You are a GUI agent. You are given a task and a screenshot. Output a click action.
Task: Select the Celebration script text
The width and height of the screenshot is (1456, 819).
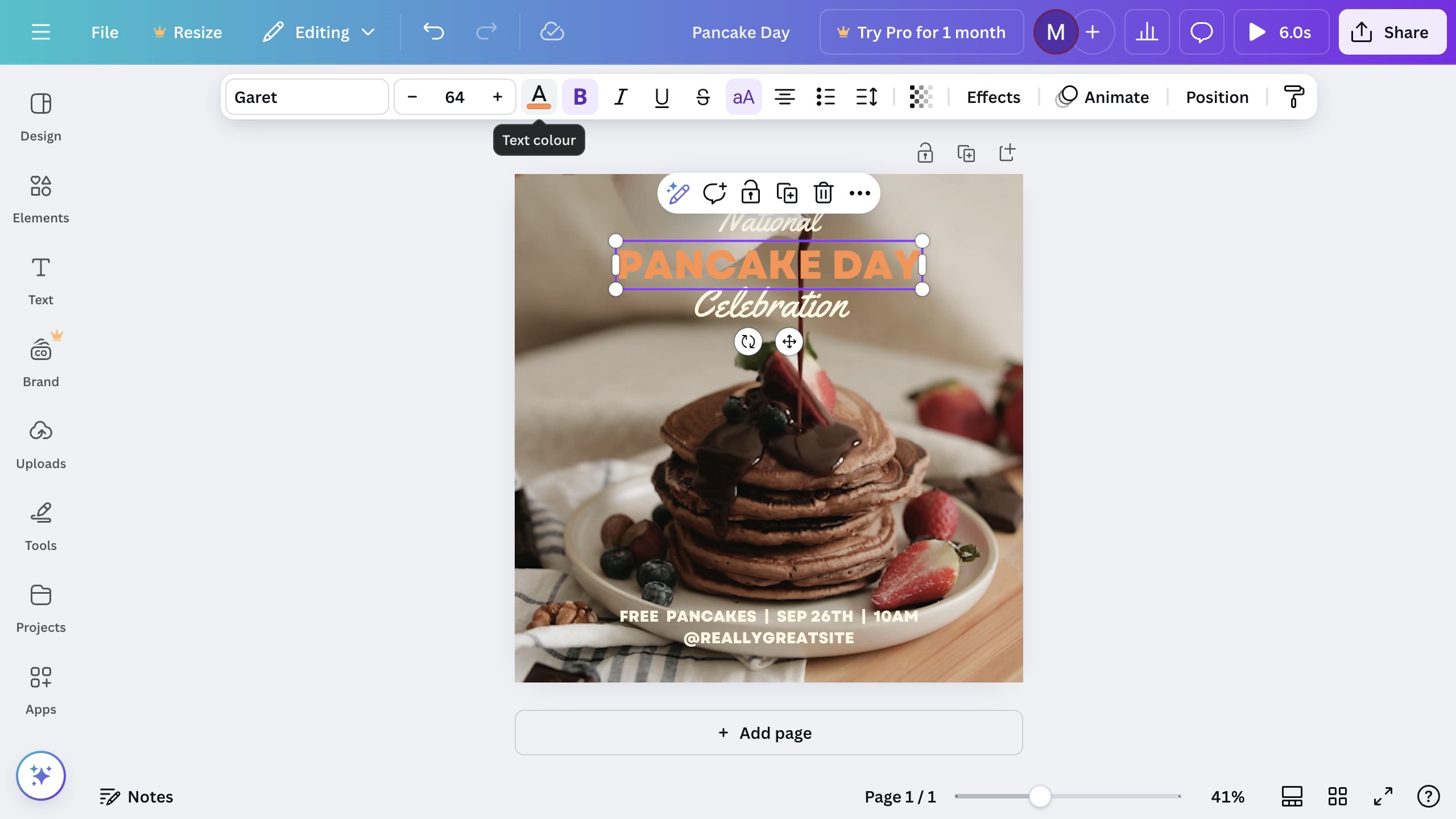click(771, 305)
